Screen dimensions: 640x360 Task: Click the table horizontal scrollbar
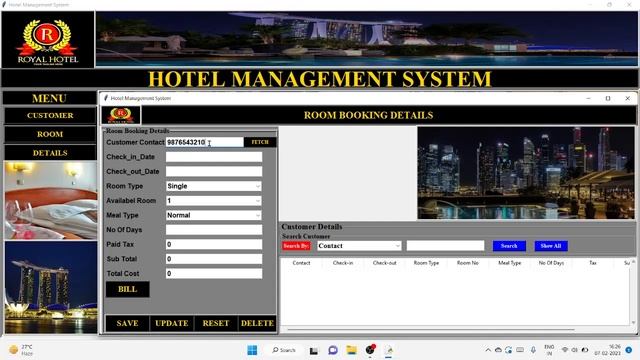(x=431, y=329)
